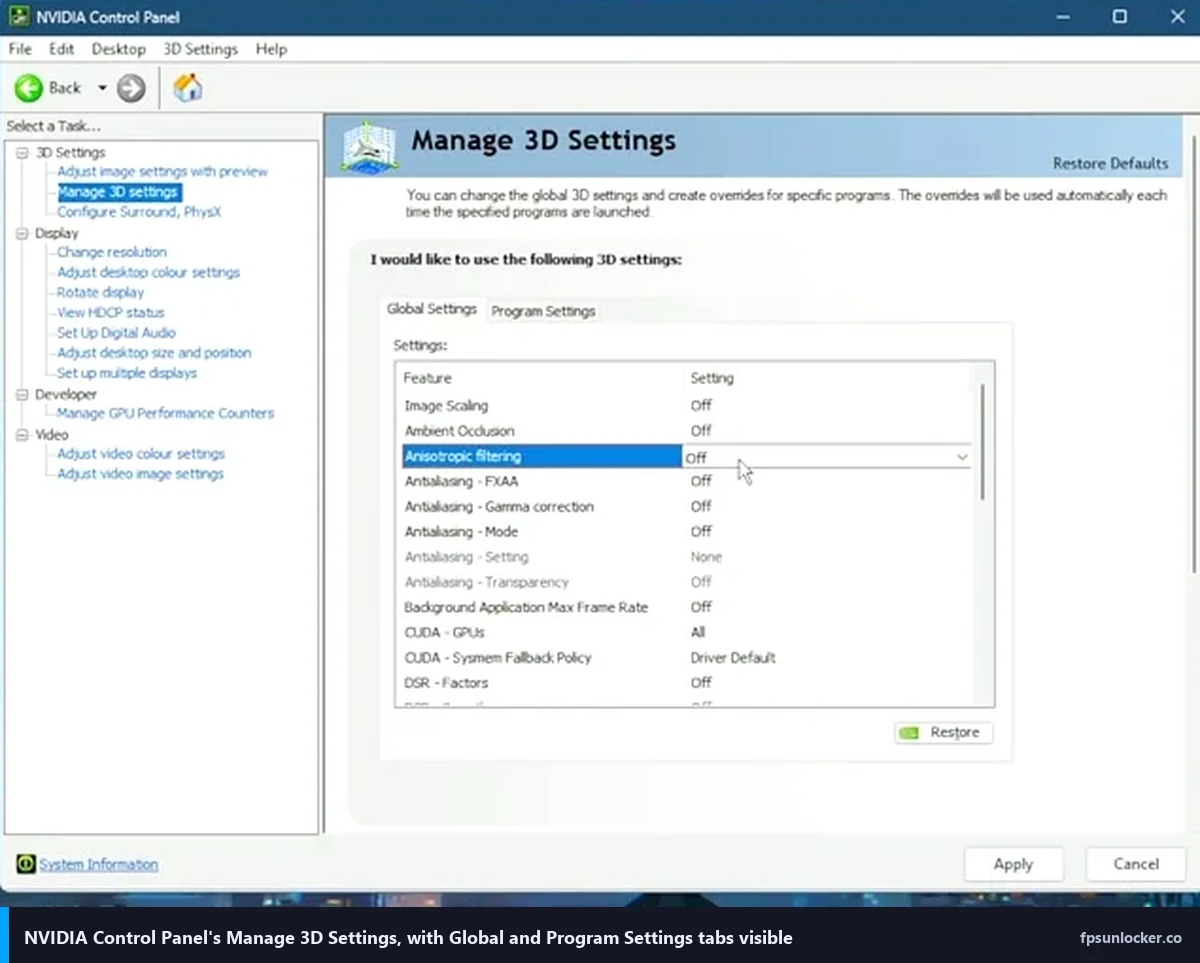1200x963 pixels.
Task: Select the CUDA - GPUs row
Action: [685, 633]
